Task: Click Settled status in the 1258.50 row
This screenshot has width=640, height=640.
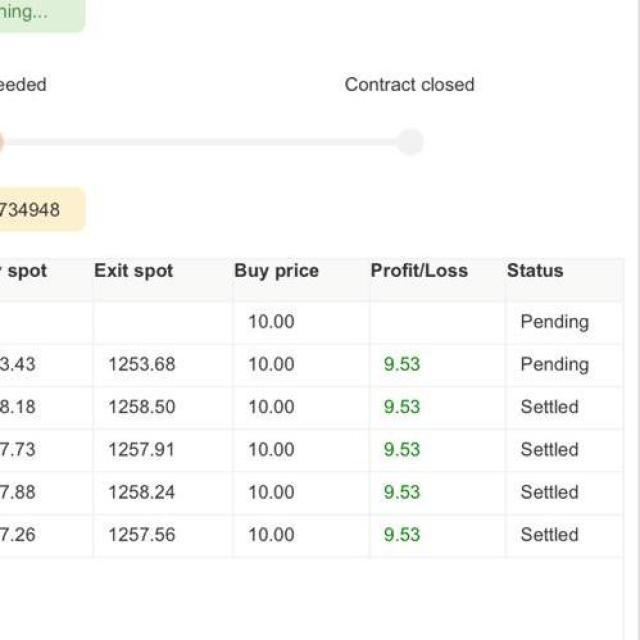Action: [549, 407]
